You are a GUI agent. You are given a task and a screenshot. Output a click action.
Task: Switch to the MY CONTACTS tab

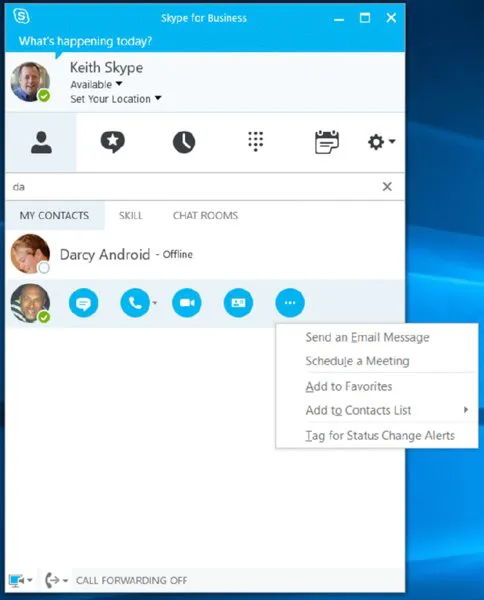click(x=54, y=215)
